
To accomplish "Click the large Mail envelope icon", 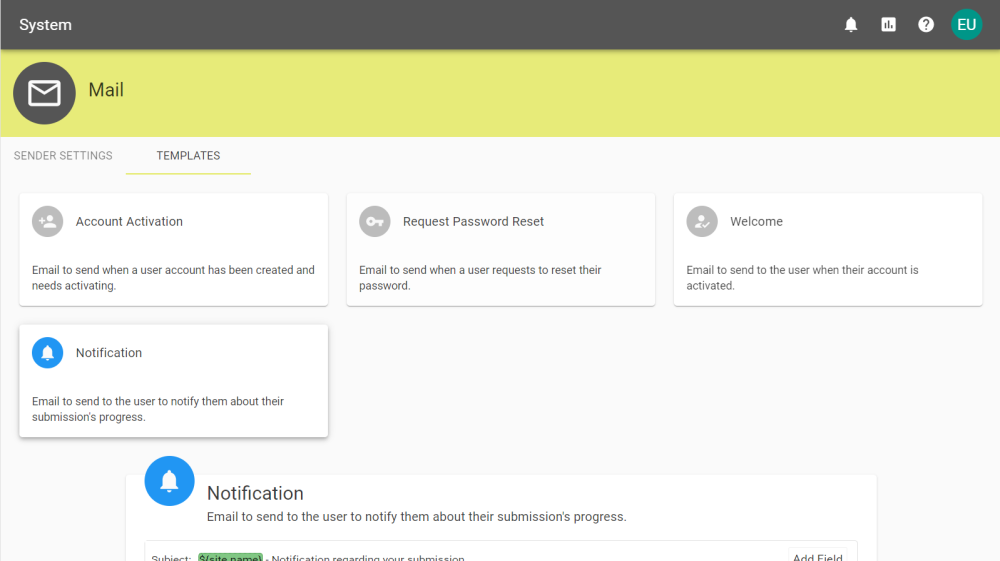I will pyautogui.click(x=44, y=93).
